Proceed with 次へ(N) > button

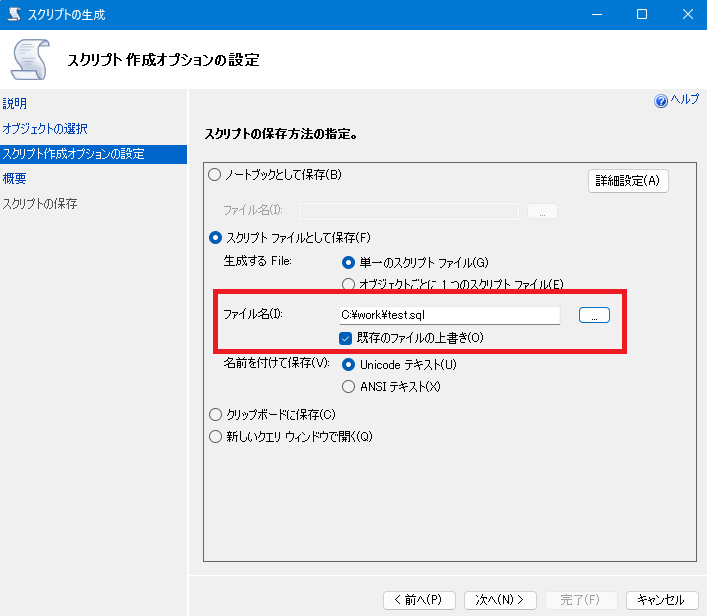click(x=500, y=600)
